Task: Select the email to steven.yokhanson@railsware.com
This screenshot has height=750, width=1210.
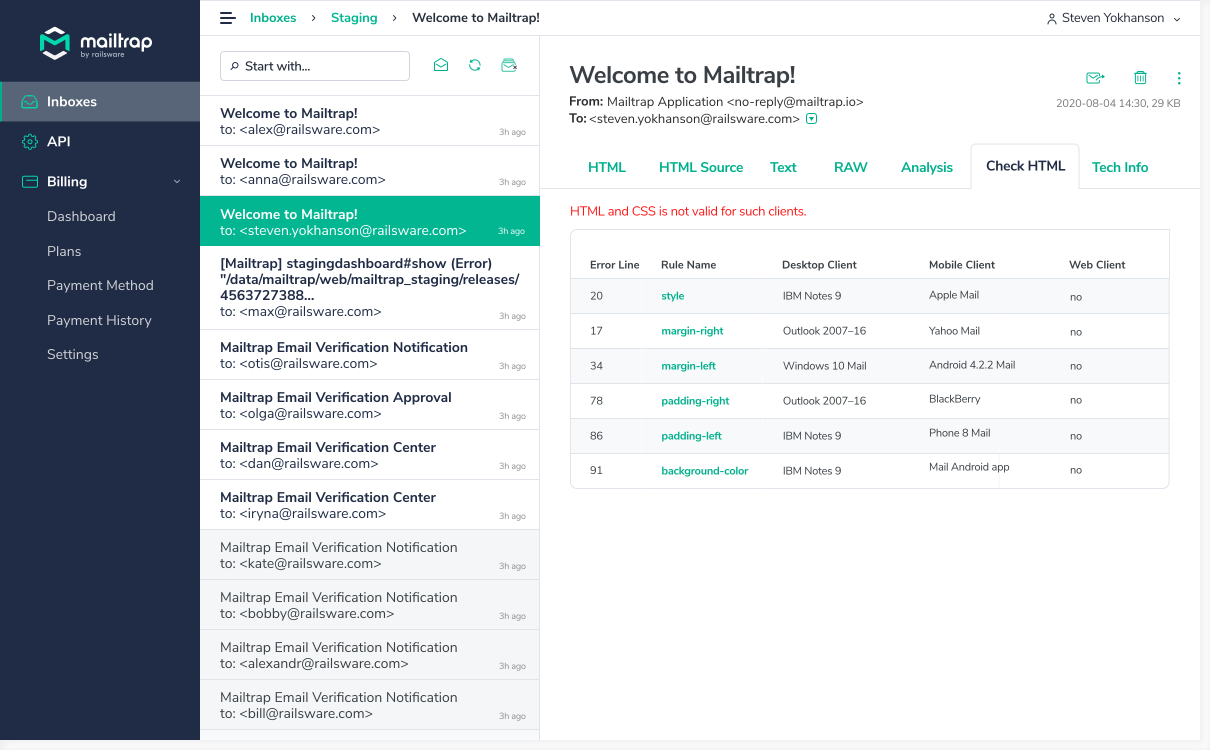Action: pos(370,221)
